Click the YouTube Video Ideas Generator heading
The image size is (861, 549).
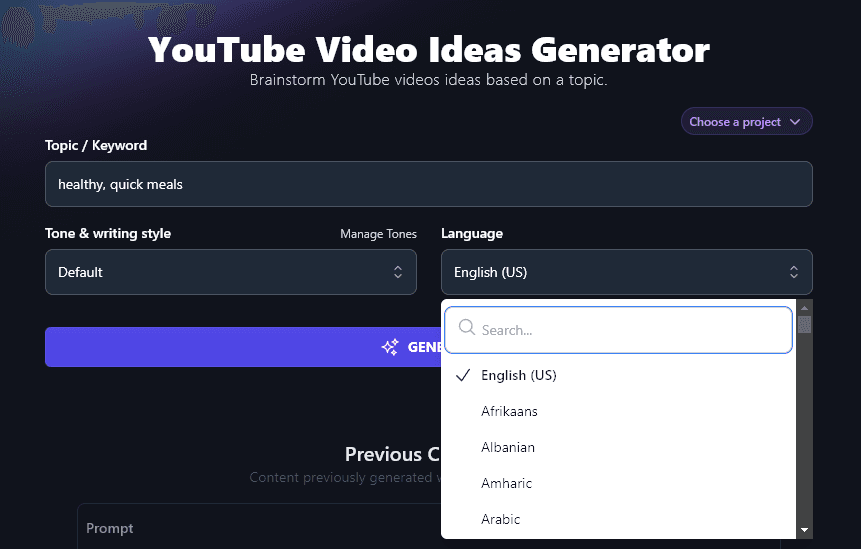pos(428,50)
